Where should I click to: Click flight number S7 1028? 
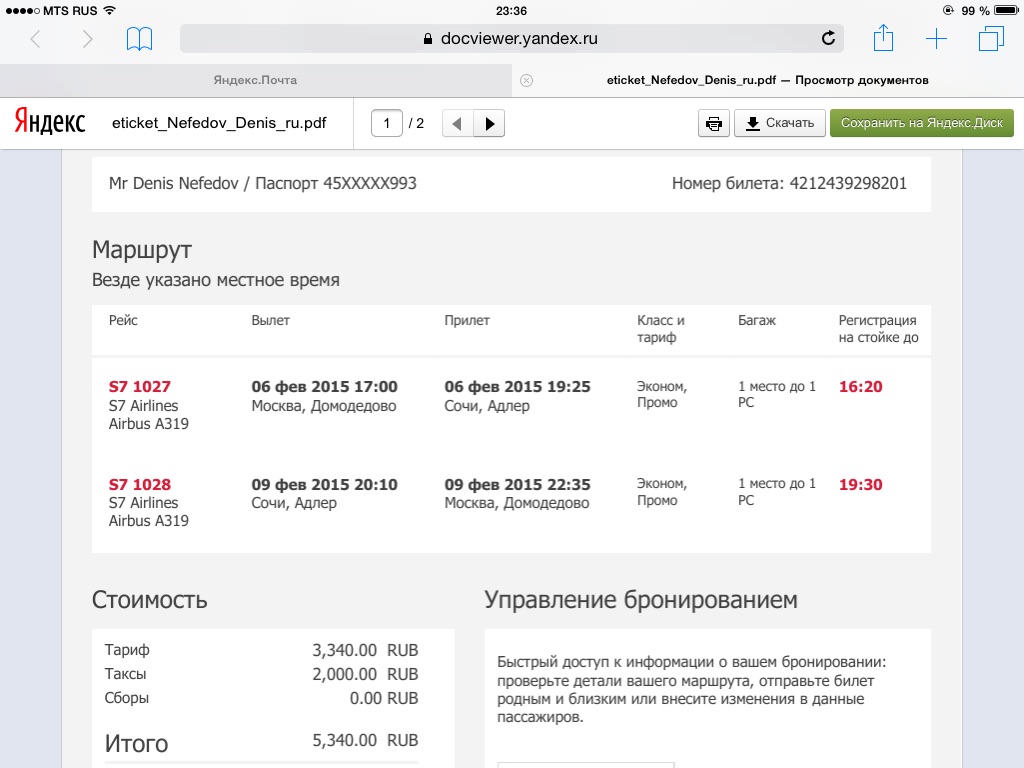[x=140, y=485]
